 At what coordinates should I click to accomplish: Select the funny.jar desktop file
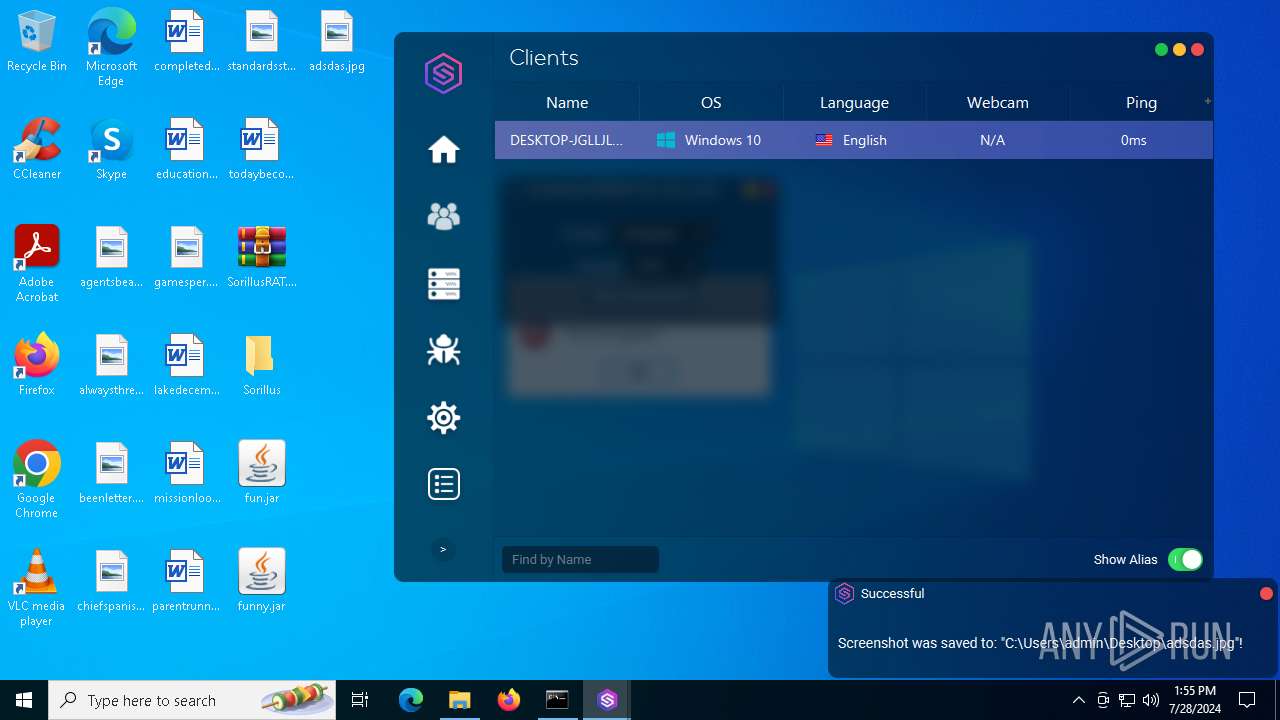tap(262, 581)
